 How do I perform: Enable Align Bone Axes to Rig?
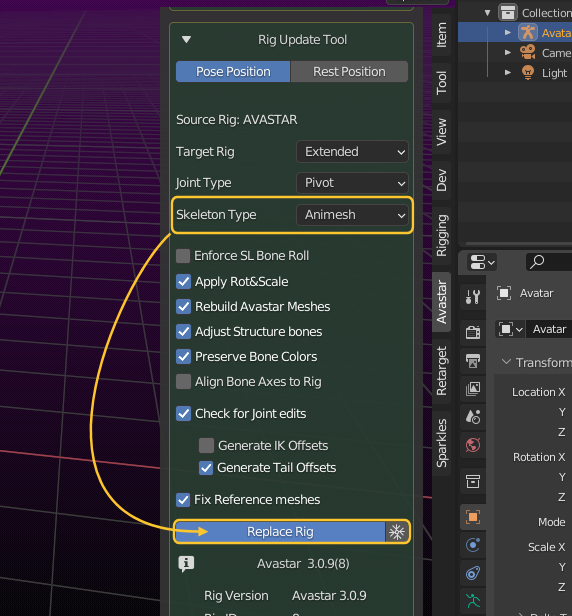click(x=183, y=381)
